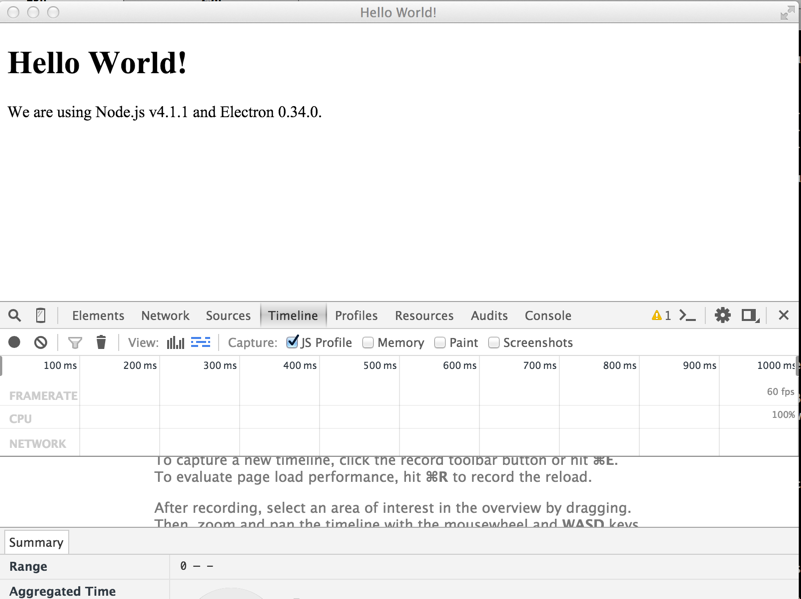Click the CPU overview row label
This screenshot has height=599, width=801.
[20, 419]
